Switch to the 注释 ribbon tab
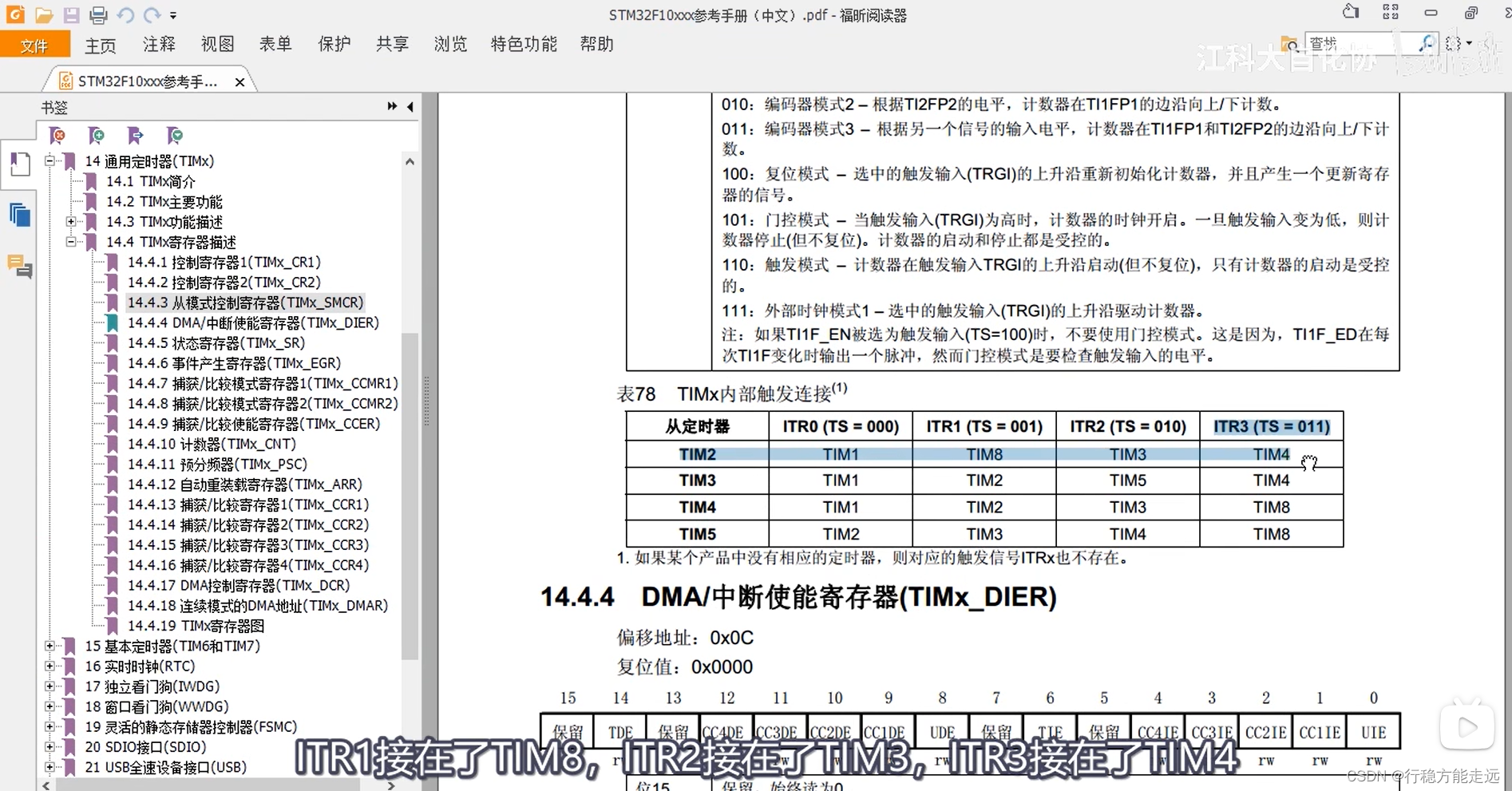This screenshot has width=1512, height=791. pyautogui.click(x=159, y=45)
